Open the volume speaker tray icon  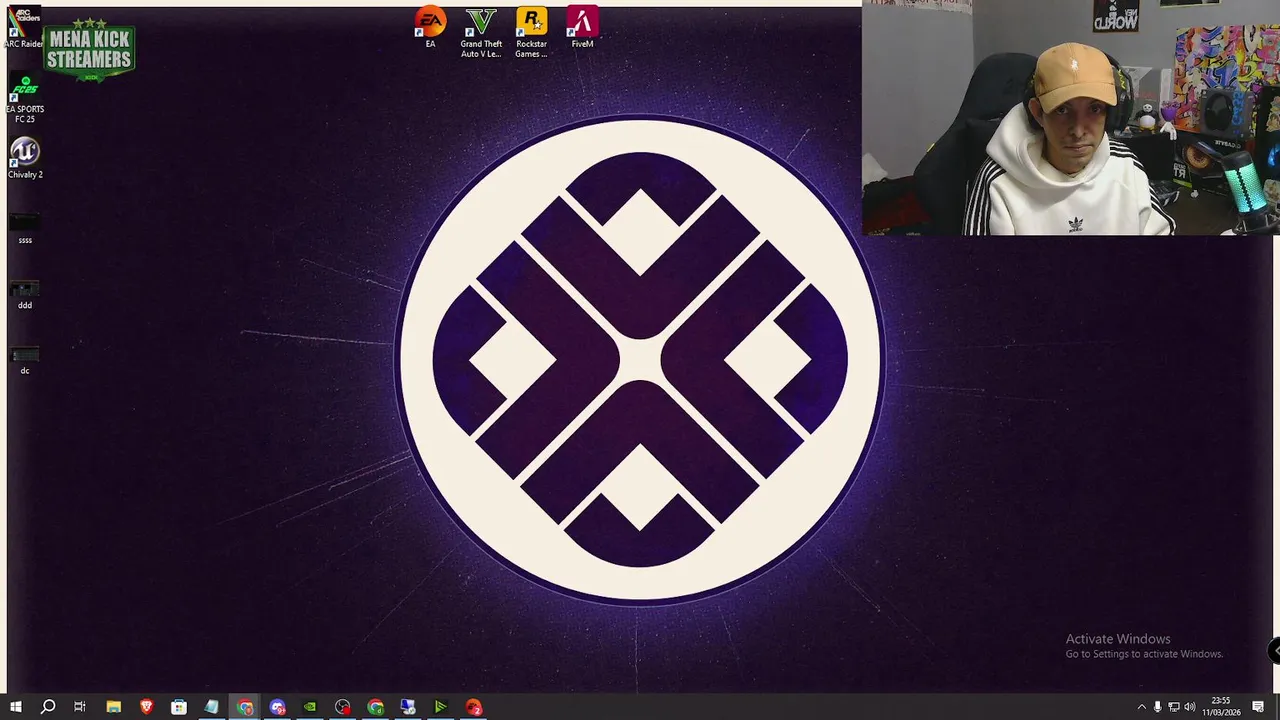1190,707
